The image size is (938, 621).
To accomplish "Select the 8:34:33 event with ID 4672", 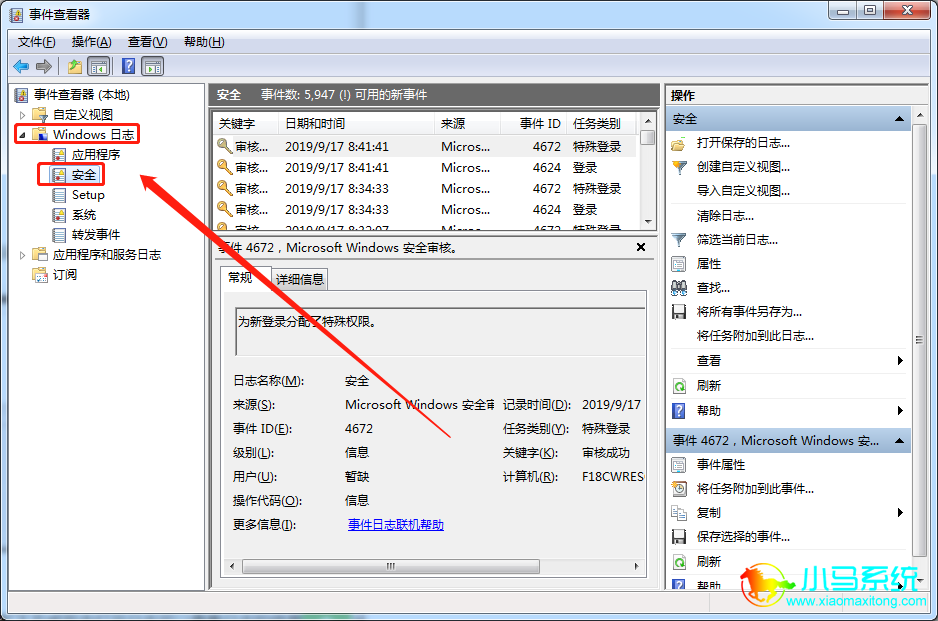I will click(425, 188).
